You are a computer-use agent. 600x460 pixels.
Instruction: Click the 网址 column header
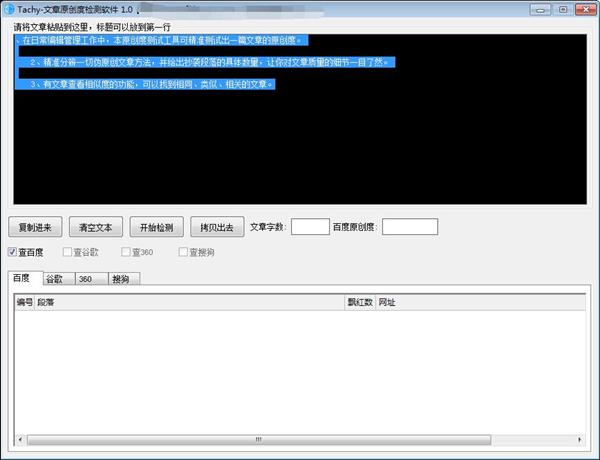pos(481,302)
